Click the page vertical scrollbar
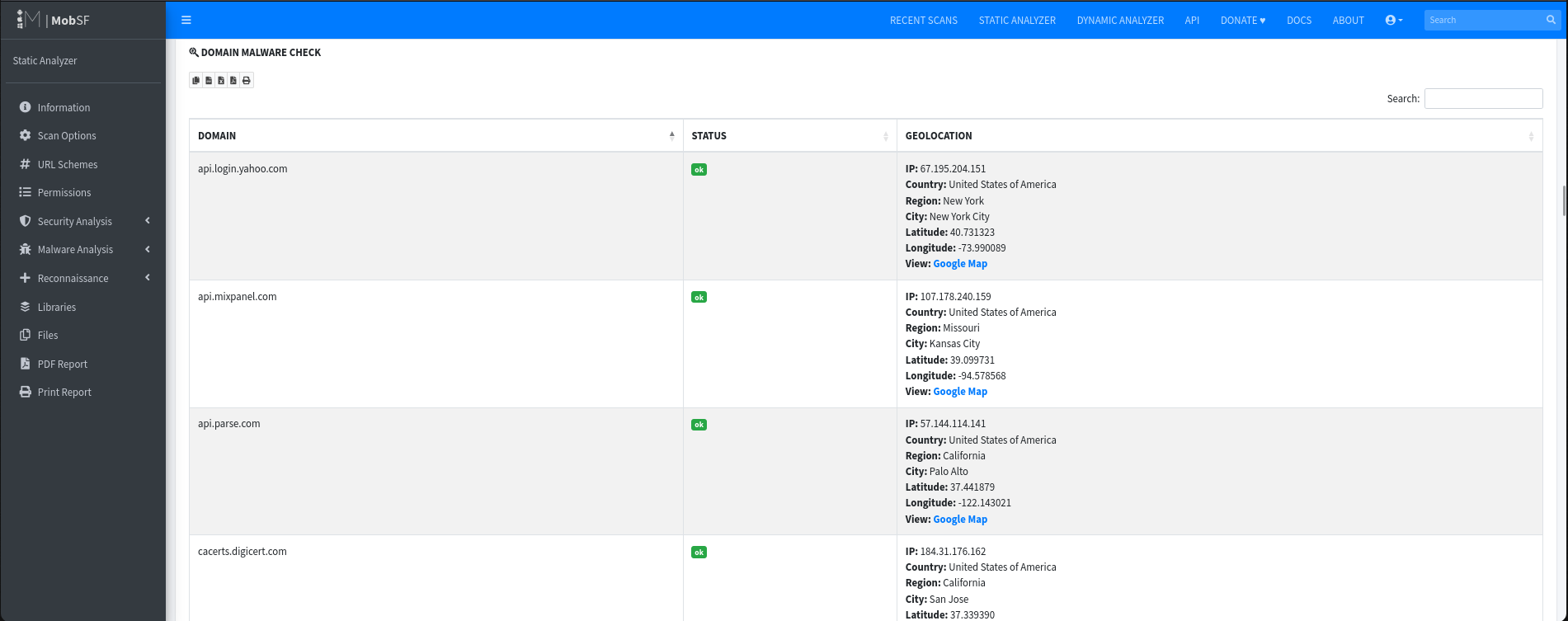Image resolution: width=1568 pixels, height=621 pixels. pos(1564,200)
